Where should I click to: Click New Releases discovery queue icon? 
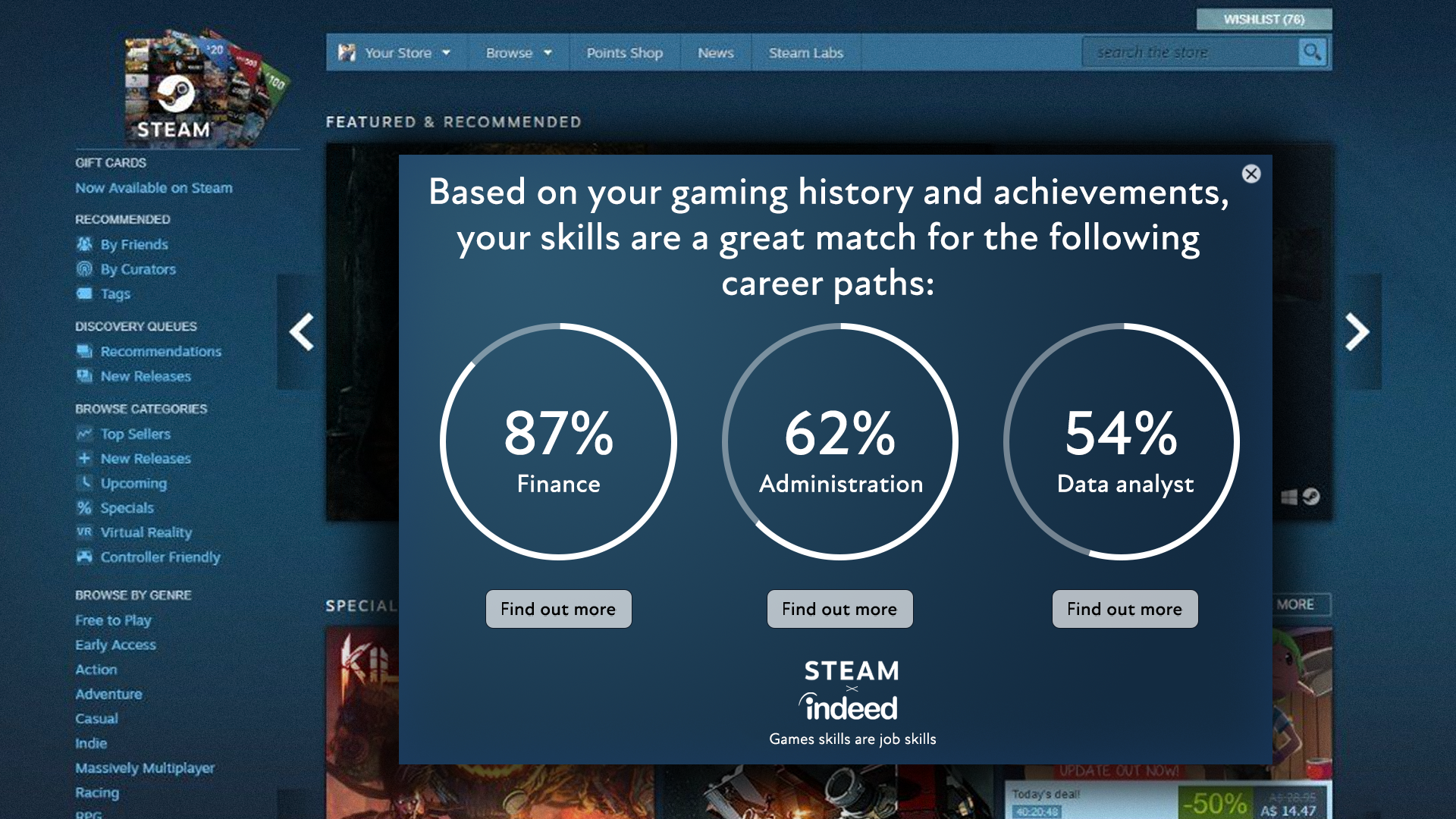click(x=84, y=375)
